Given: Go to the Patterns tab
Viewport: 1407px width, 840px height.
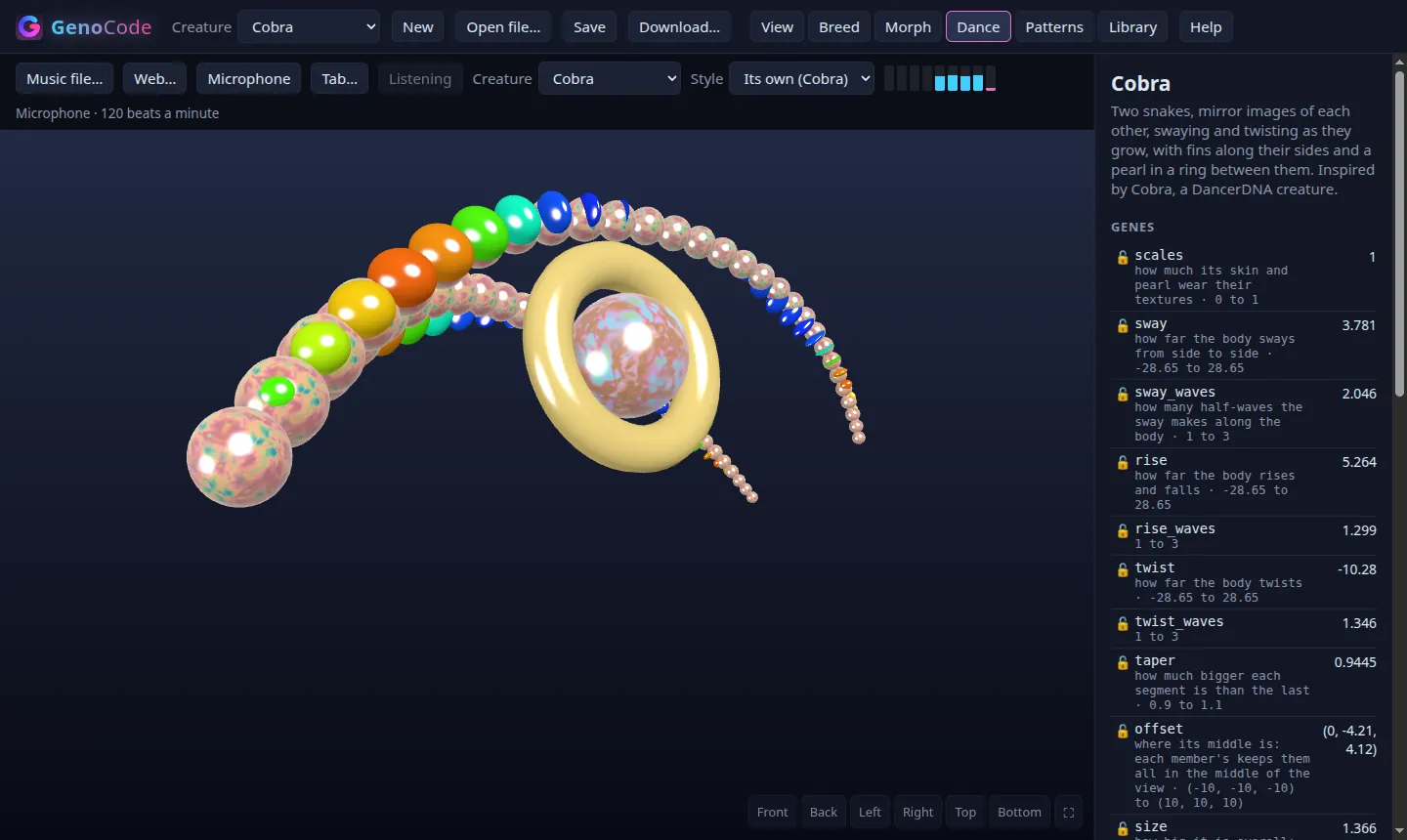Looking at the screenshot, I should tap(1054, 27).
